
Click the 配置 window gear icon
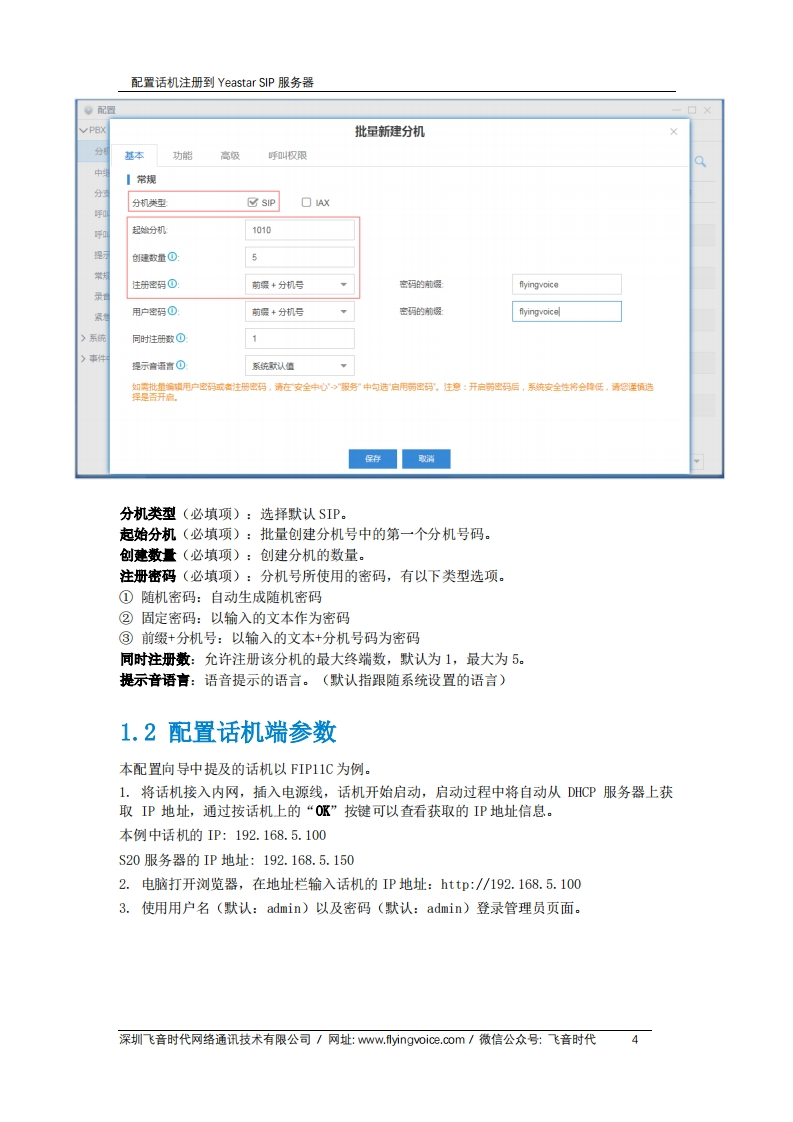point(88,110)
